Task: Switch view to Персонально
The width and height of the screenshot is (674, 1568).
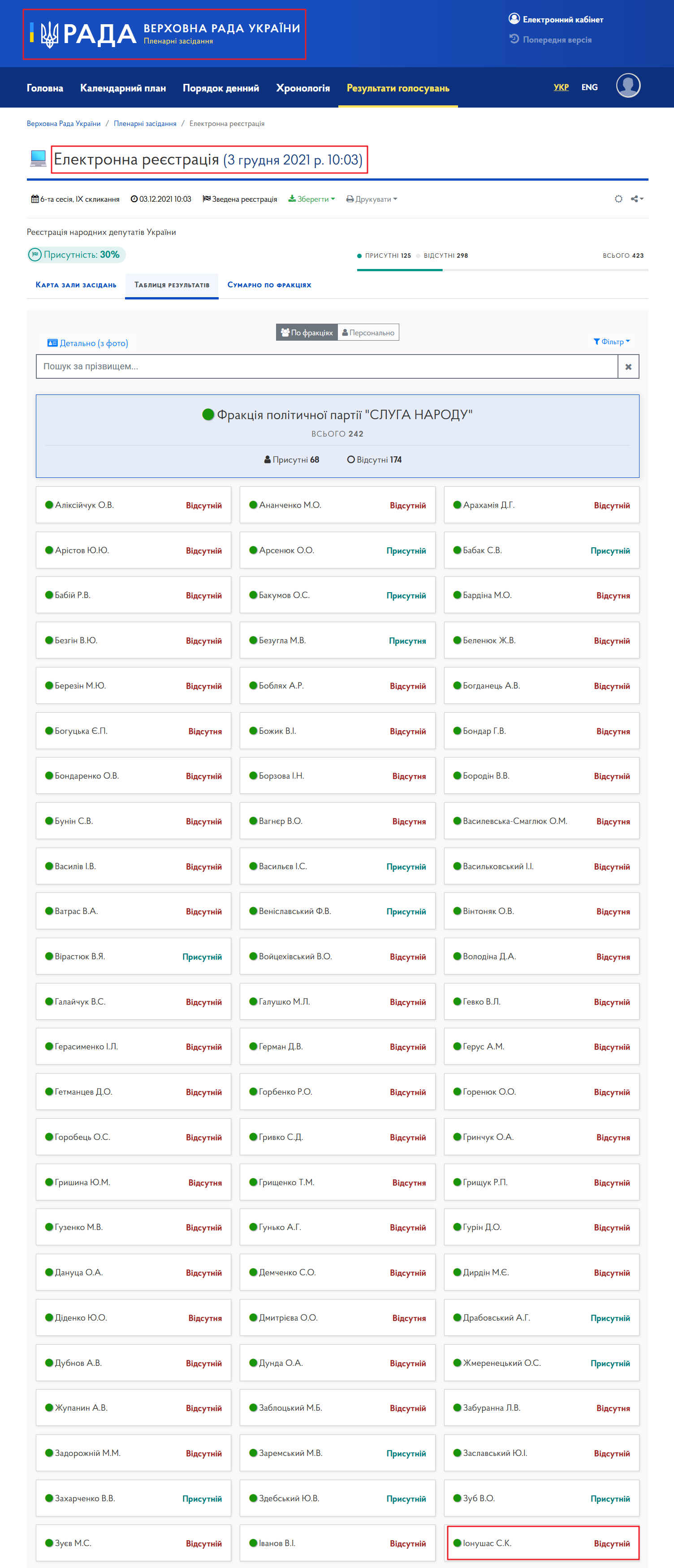Action: 369,332
